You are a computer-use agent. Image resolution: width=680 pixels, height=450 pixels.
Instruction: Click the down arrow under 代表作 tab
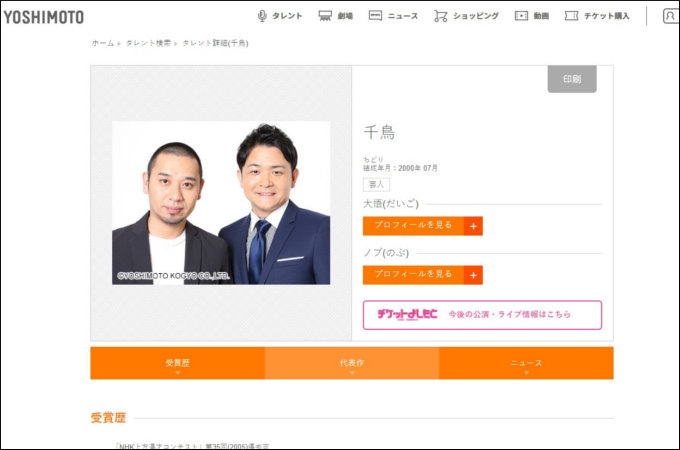(x=352, y=373)
